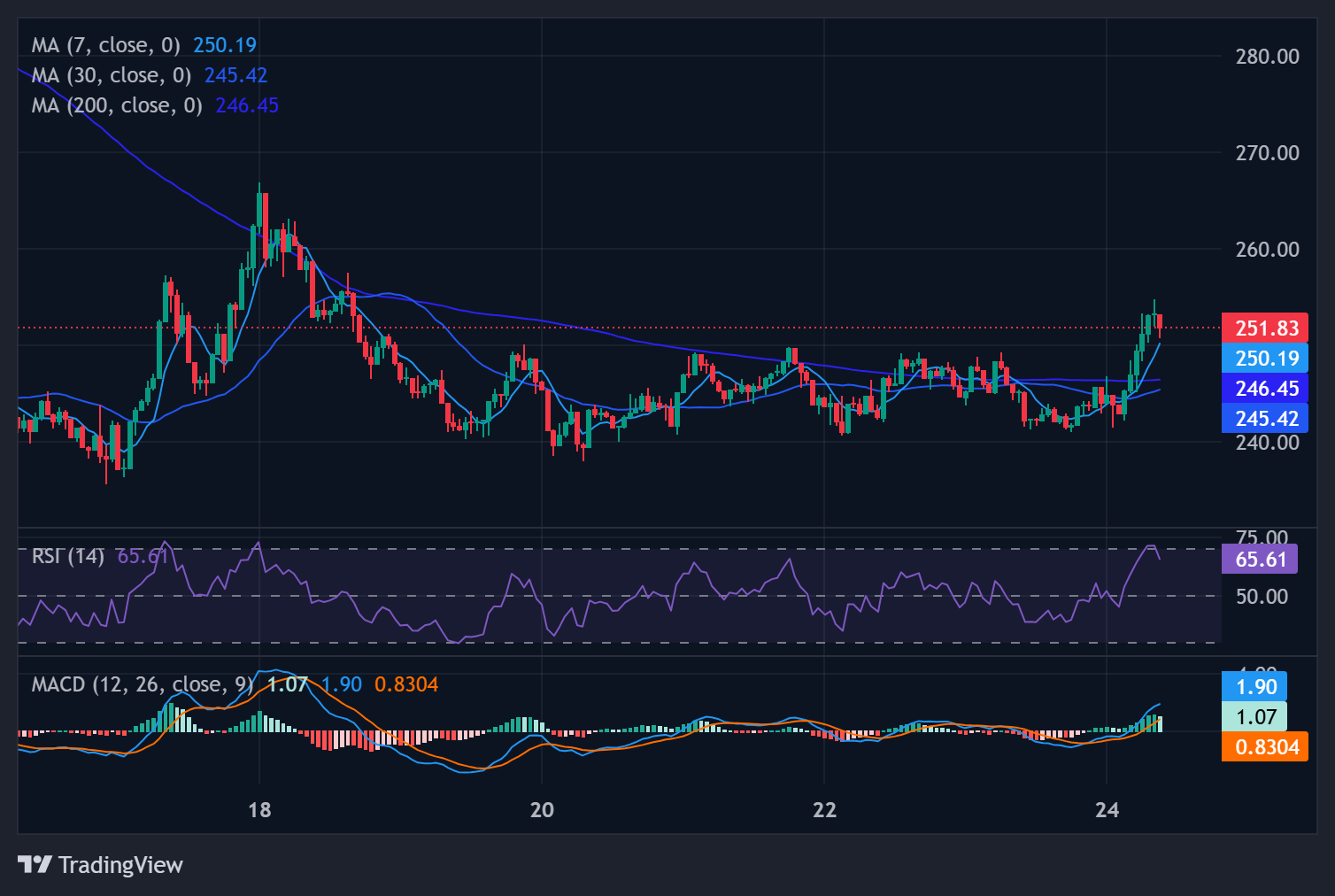
Task: Select the MA (30, close, 0) legend
Action: pos(111,75)
